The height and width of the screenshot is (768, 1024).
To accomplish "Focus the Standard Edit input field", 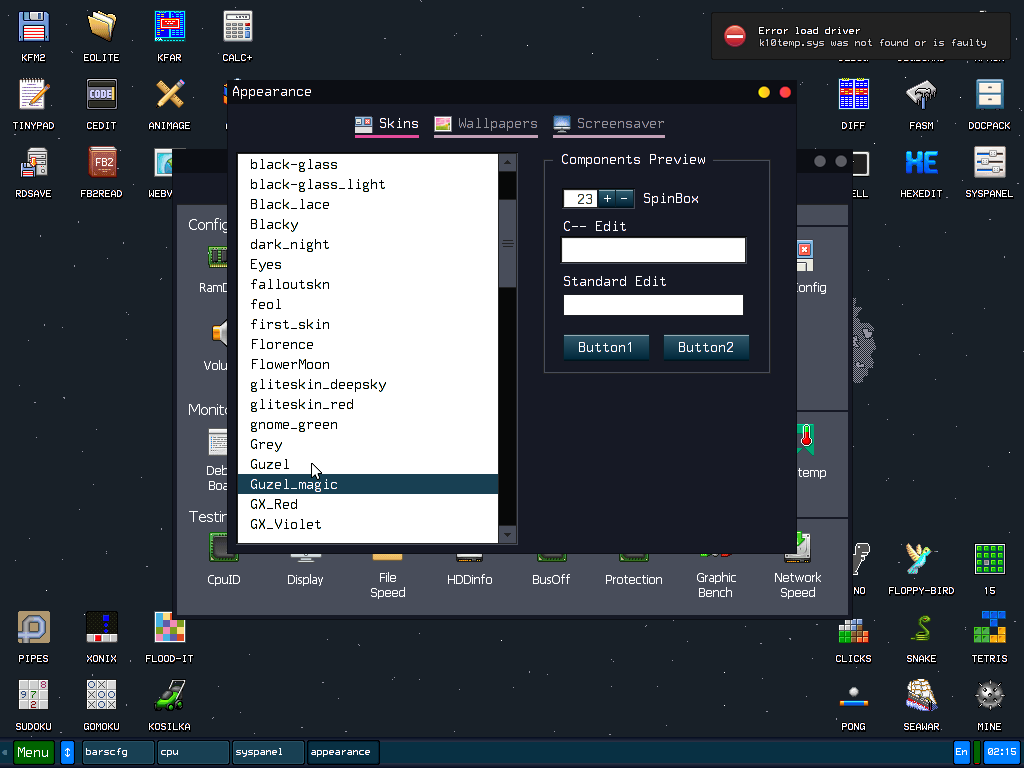I will click(653, 304).
